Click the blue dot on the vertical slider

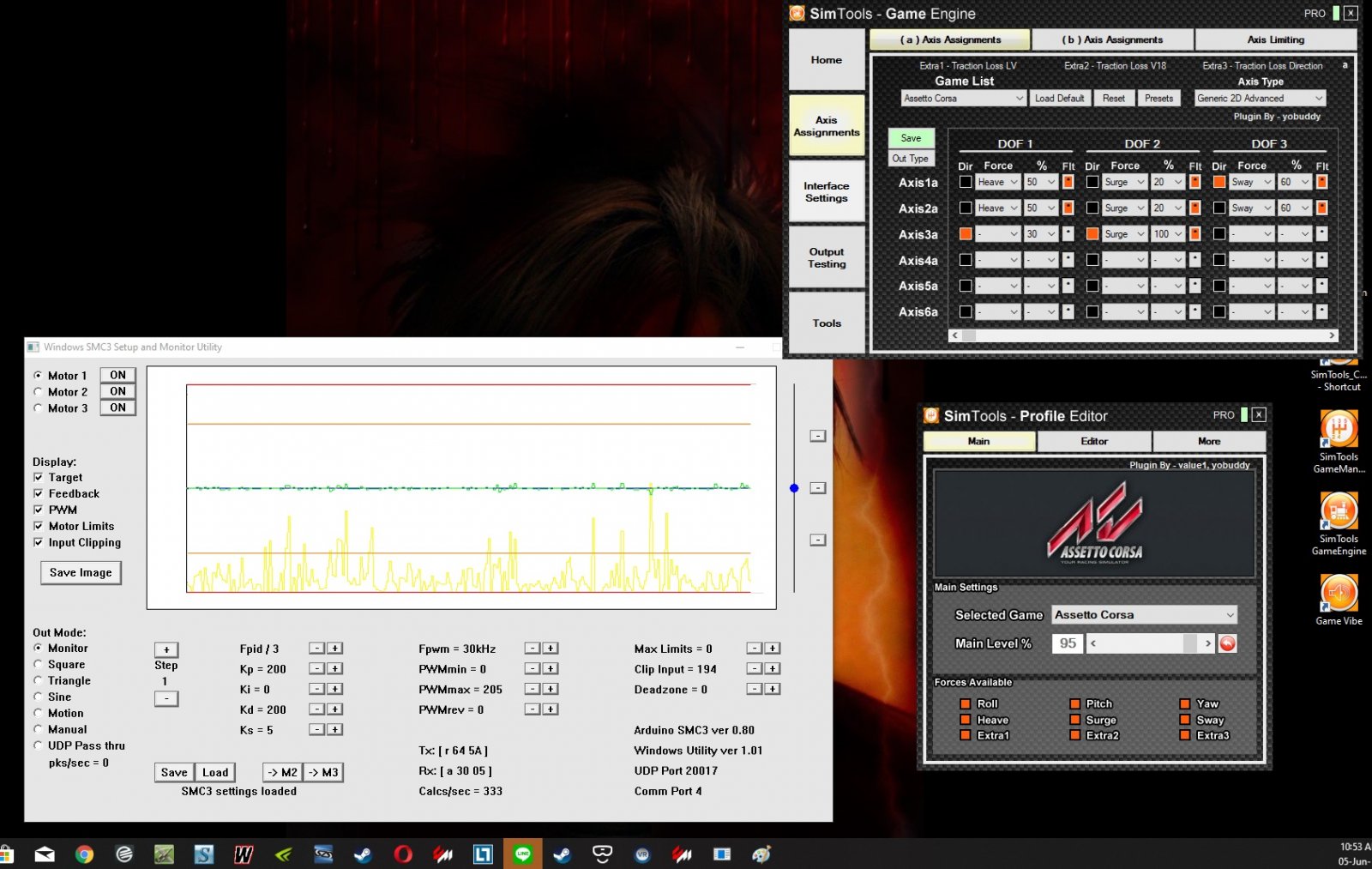794,488
